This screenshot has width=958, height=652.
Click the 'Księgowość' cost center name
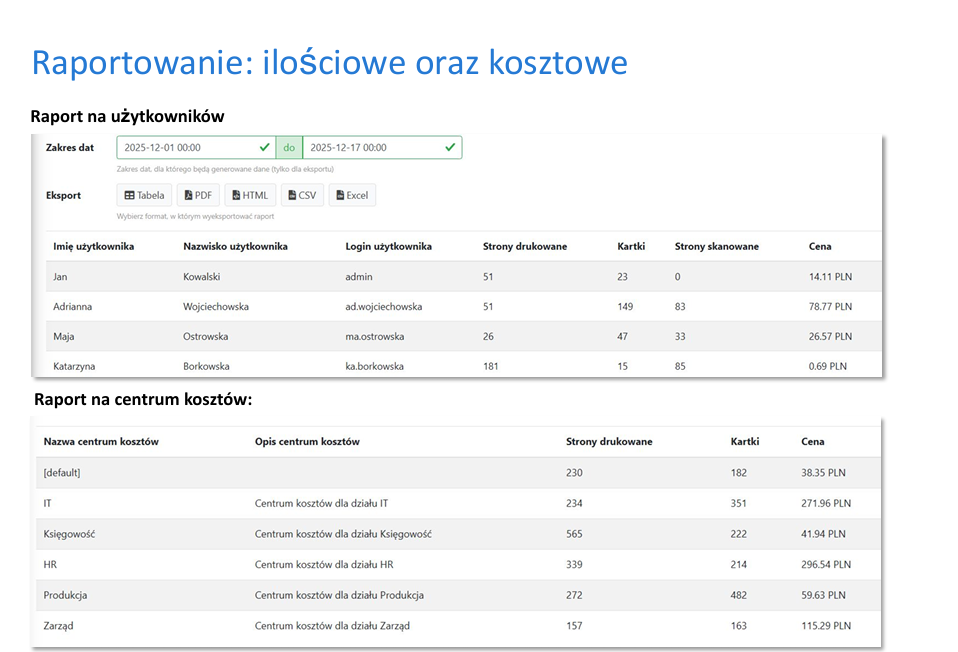(69, 534)
